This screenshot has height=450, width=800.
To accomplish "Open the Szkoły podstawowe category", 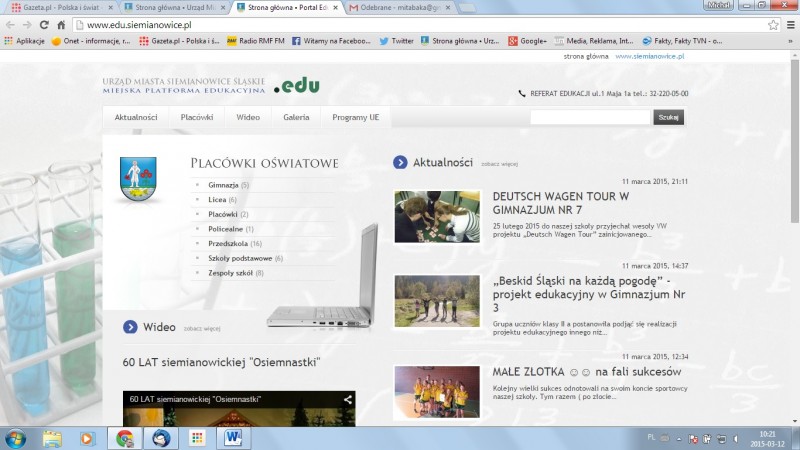I will click(x=245, y=258).
